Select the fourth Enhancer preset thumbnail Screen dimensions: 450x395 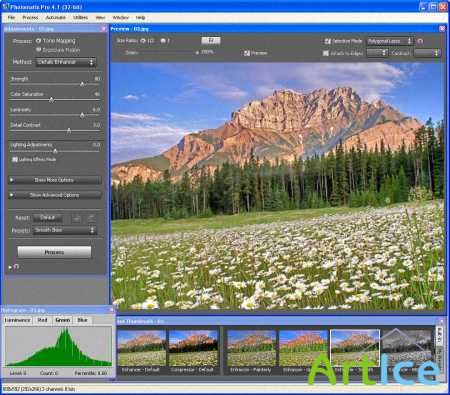(303, 349)
